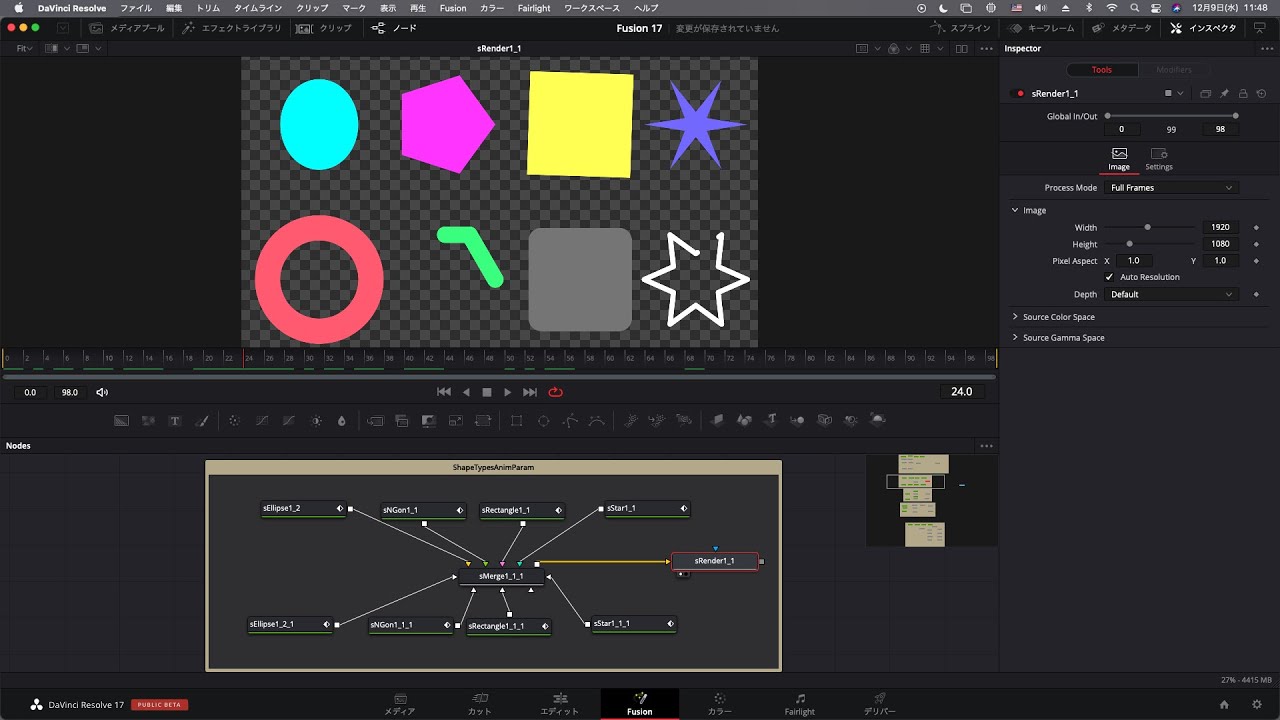This screenshot has width=1280, height=720.
Task: Collapse the Image section in the Inspector
Action: (x=1015, y=210)
